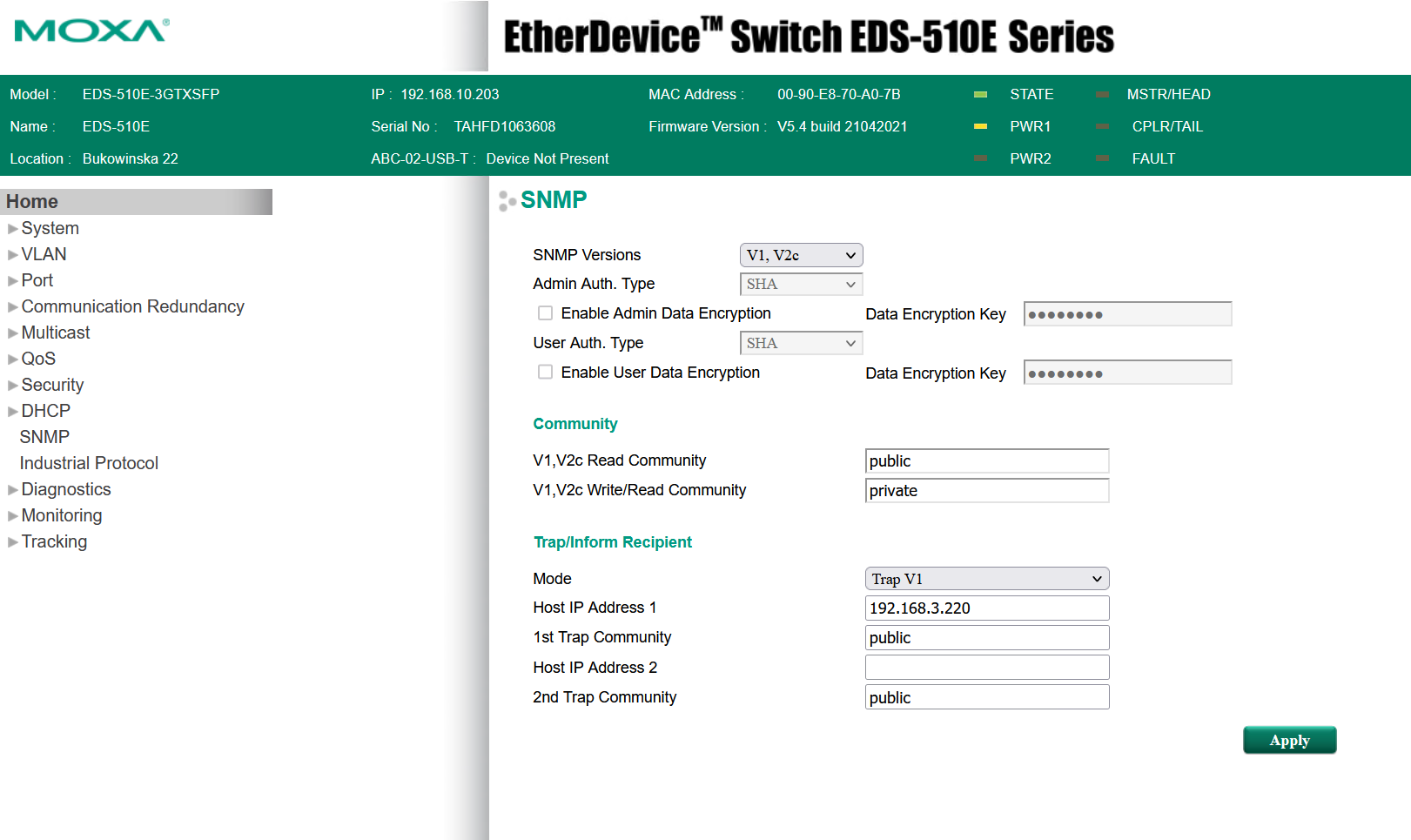This screenshot has height=840, width=1411.
Task: Expand the Diagnostics menu arrow
Action: [x=12, y=490]
